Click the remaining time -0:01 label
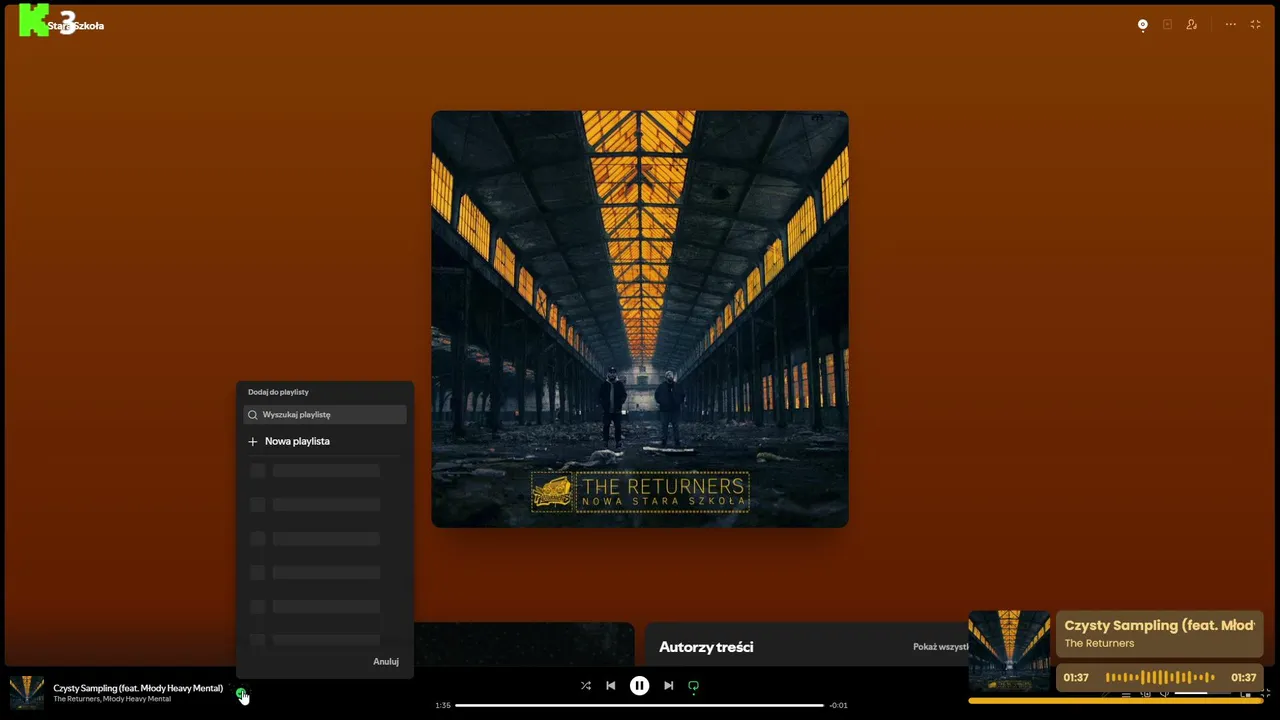This screenshot has height=720, width=1280. click(x=839, y=705)
